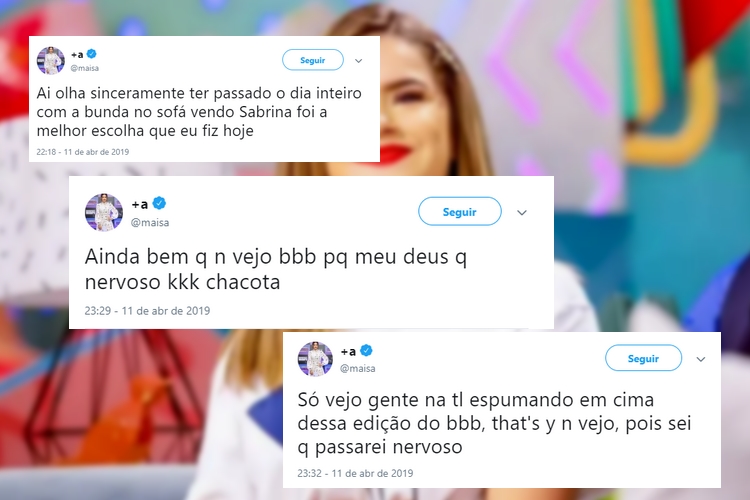This screenshot has width=750, height=500.
Task: Open timestamp 23:32 - 11 de abr de 2019
Action: [x=355, y=473]
